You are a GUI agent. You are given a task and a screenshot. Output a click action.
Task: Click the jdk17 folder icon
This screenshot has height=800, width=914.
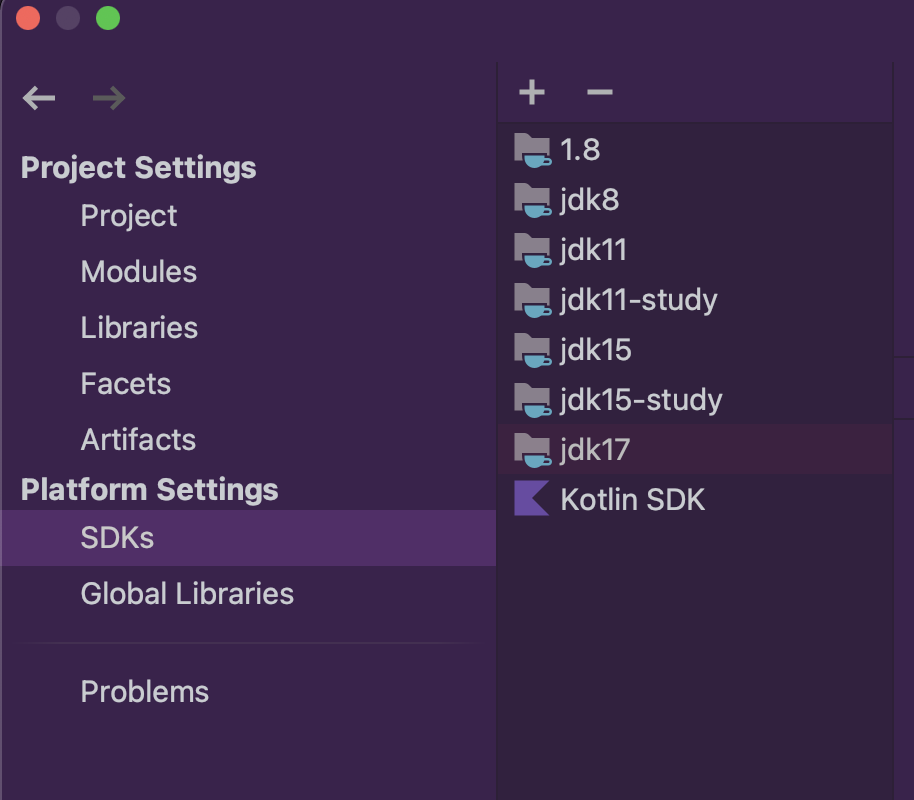click(x=533, y=450)
